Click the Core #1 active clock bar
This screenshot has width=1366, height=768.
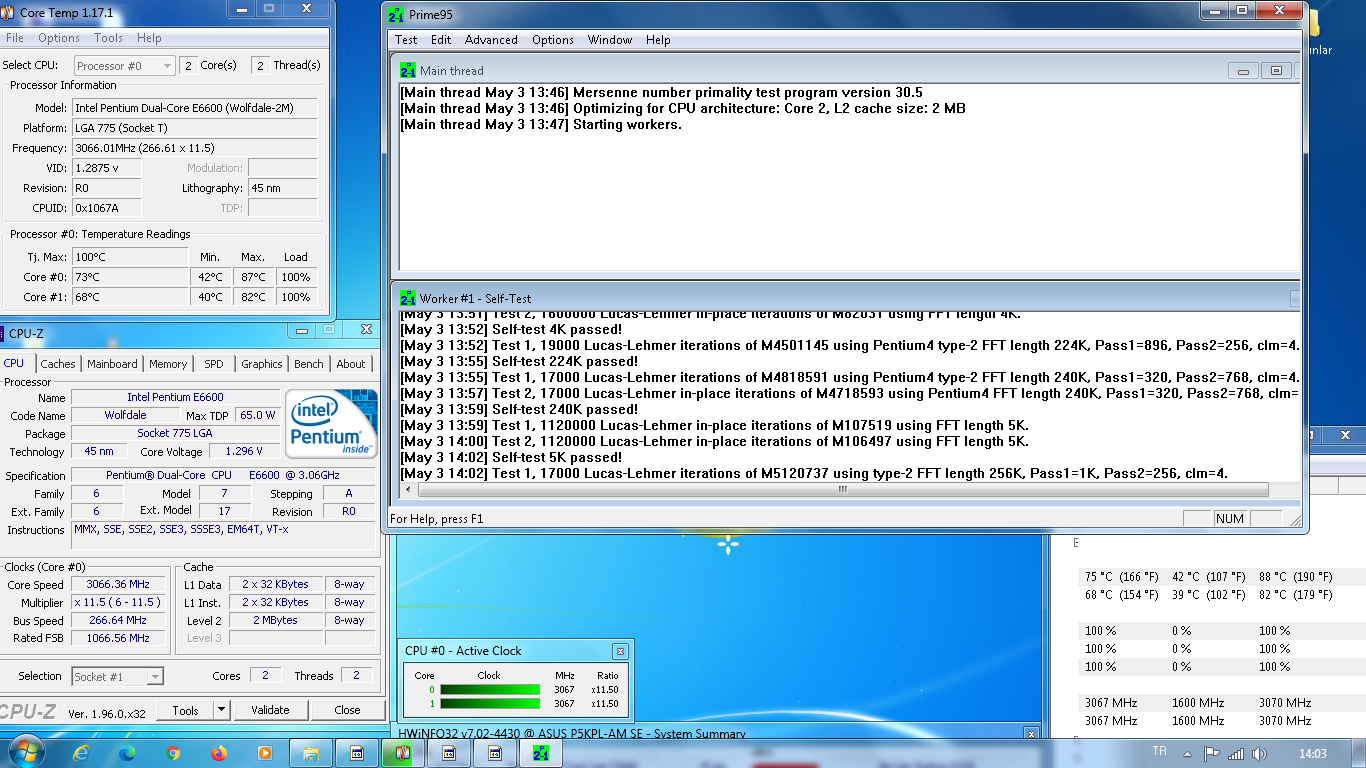[490, 703]
